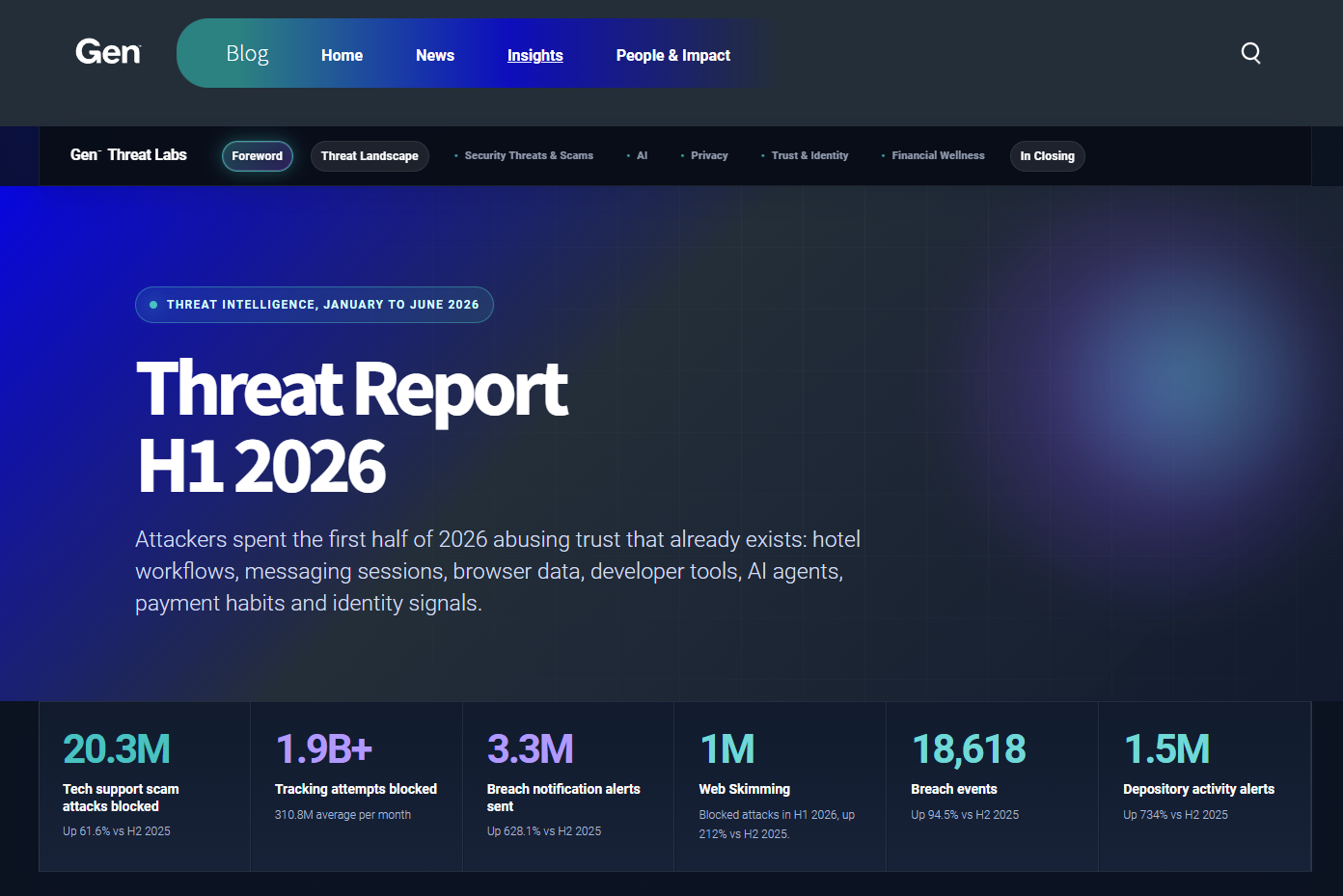Screen dimensions: 1343x896
Task: Click the report intro paragraph
Action: click(x=498, y=571)
